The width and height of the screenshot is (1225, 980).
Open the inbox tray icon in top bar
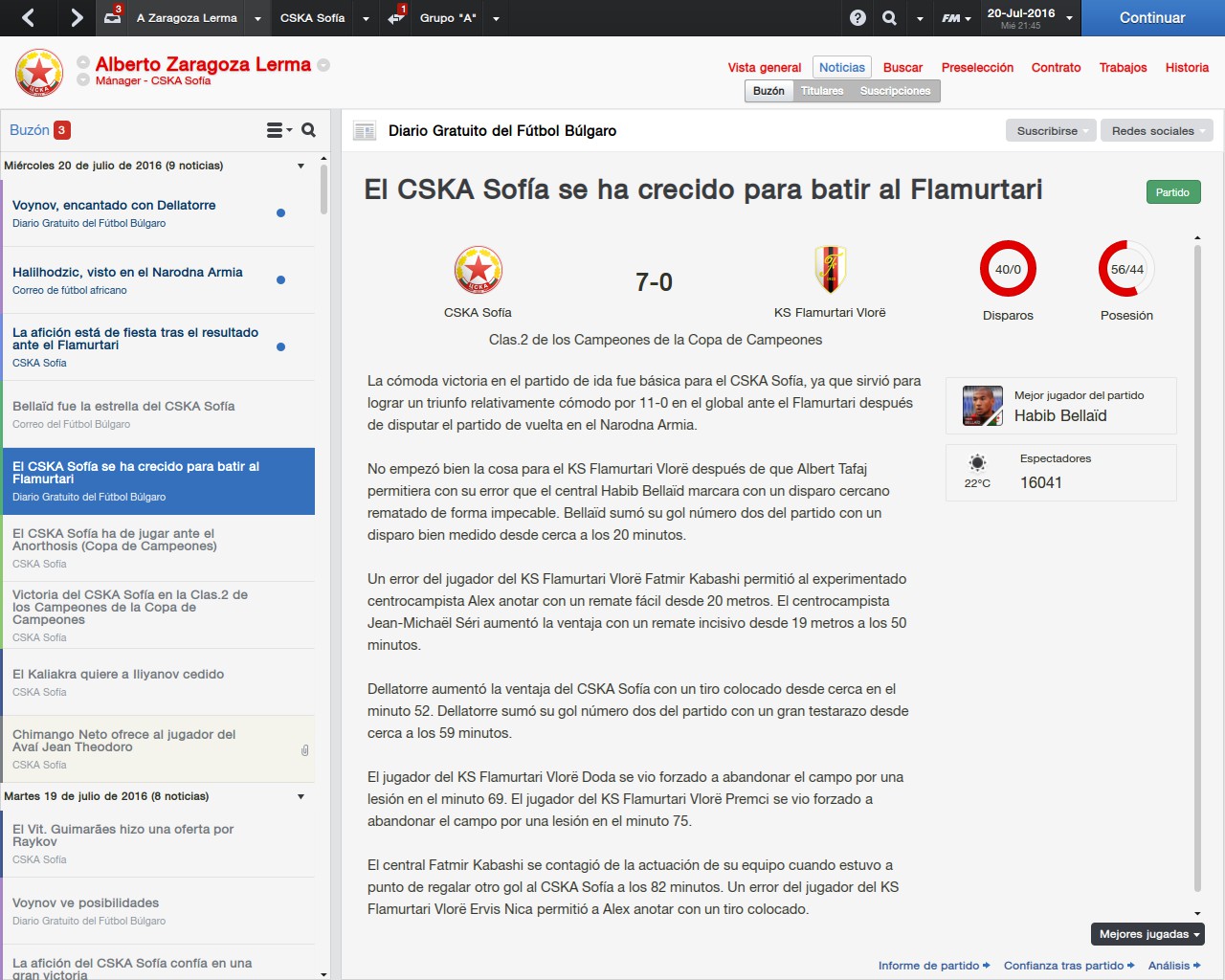112,16
